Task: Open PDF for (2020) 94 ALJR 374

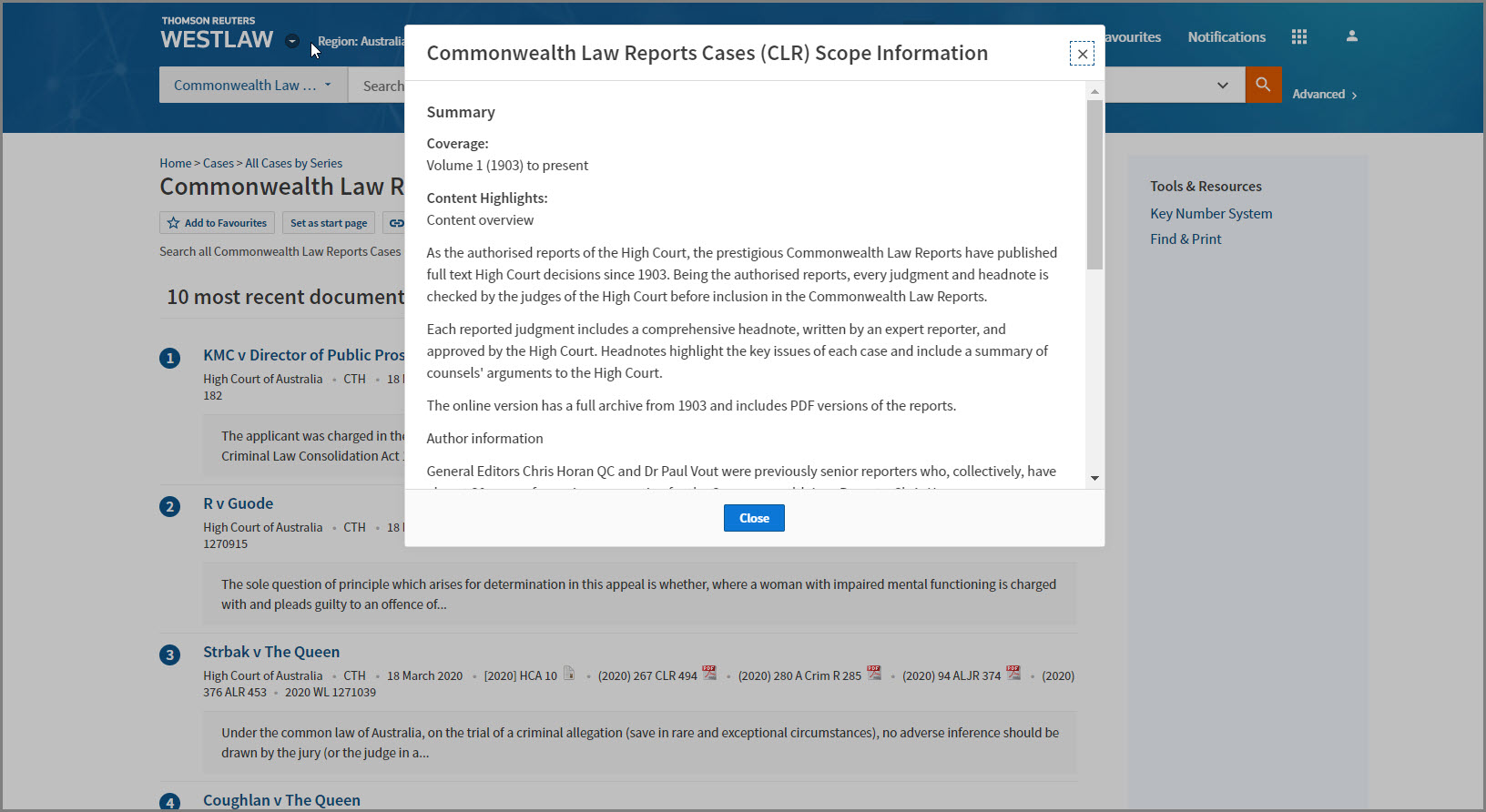Action: click(1013, 673)
